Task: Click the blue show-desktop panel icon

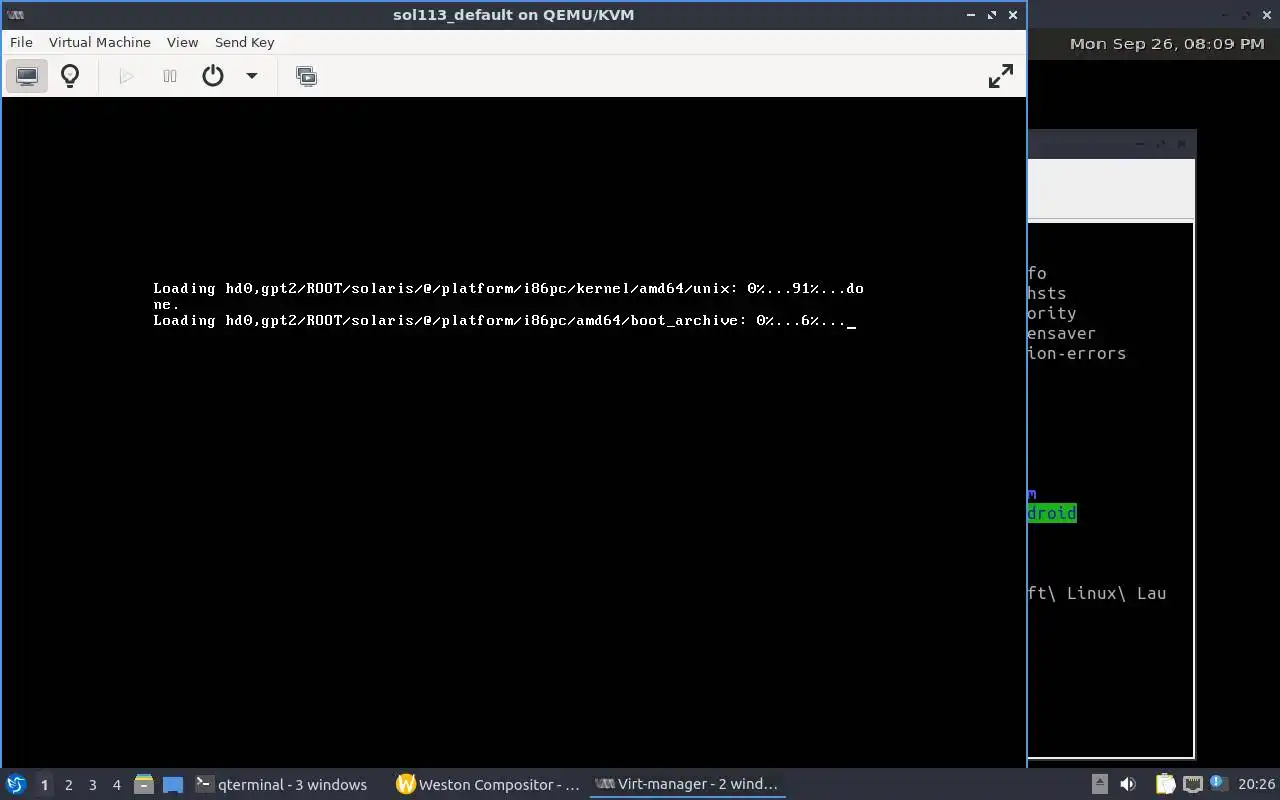Action: (173, 785)
